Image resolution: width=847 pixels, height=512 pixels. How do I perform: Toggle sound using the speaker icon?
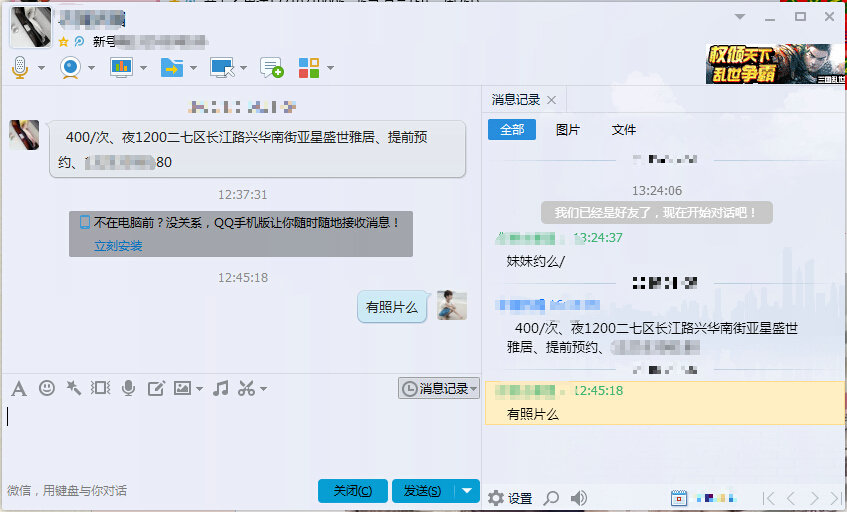click(x=578, y=497)
